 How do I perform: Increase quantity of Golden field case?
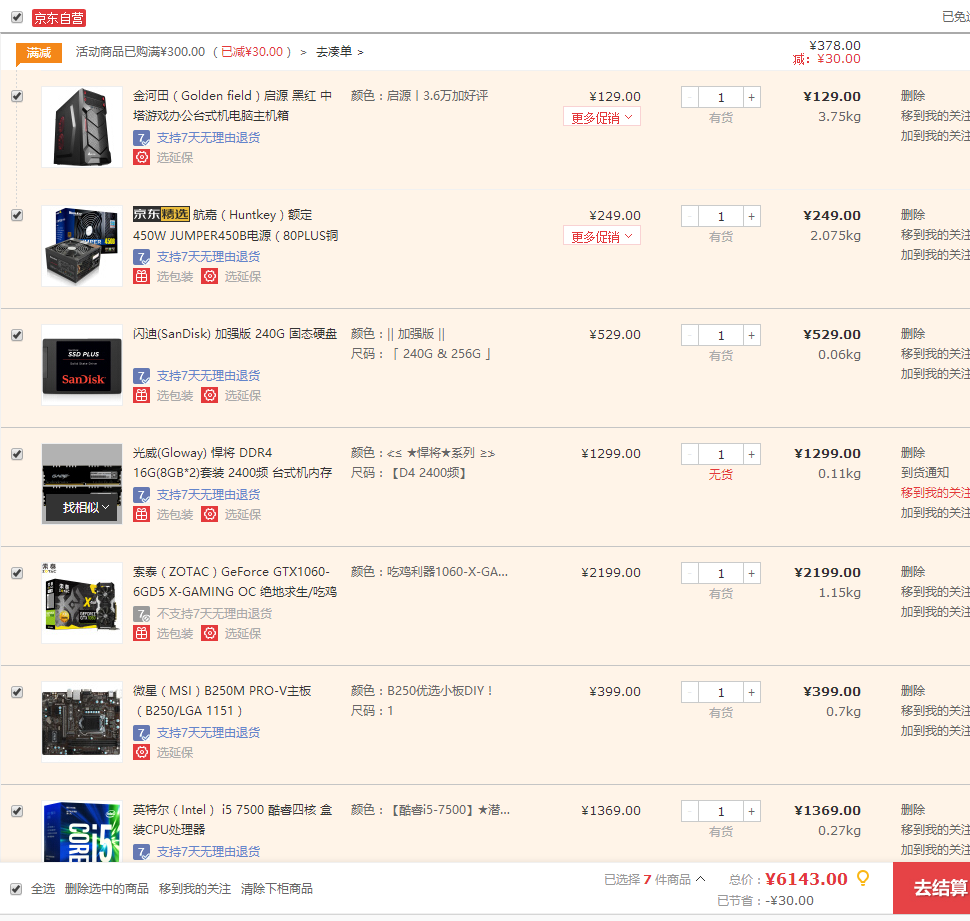point(752,97)
